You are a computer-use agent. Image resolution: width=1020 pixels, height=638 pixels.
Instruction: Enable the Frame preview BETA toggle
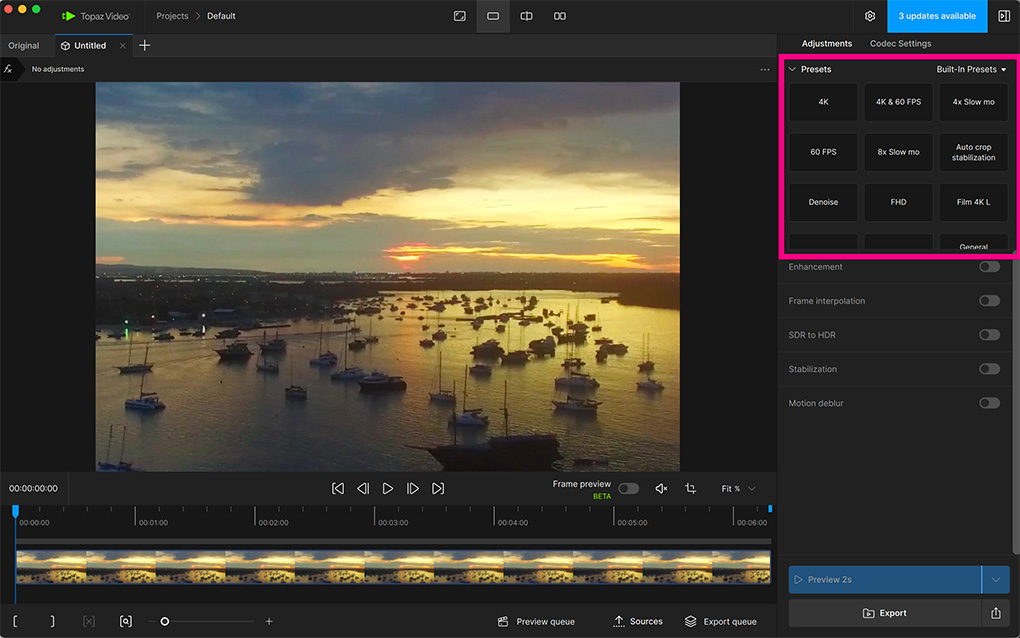click(x=628, y=488)
